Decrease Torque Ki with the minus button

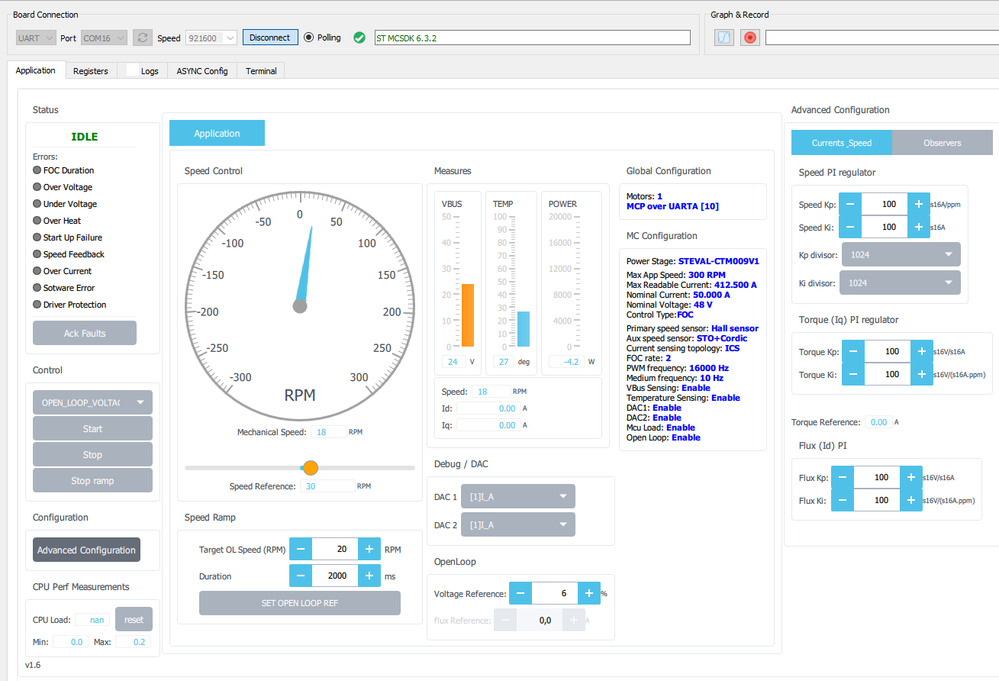(x=853, y=374)
